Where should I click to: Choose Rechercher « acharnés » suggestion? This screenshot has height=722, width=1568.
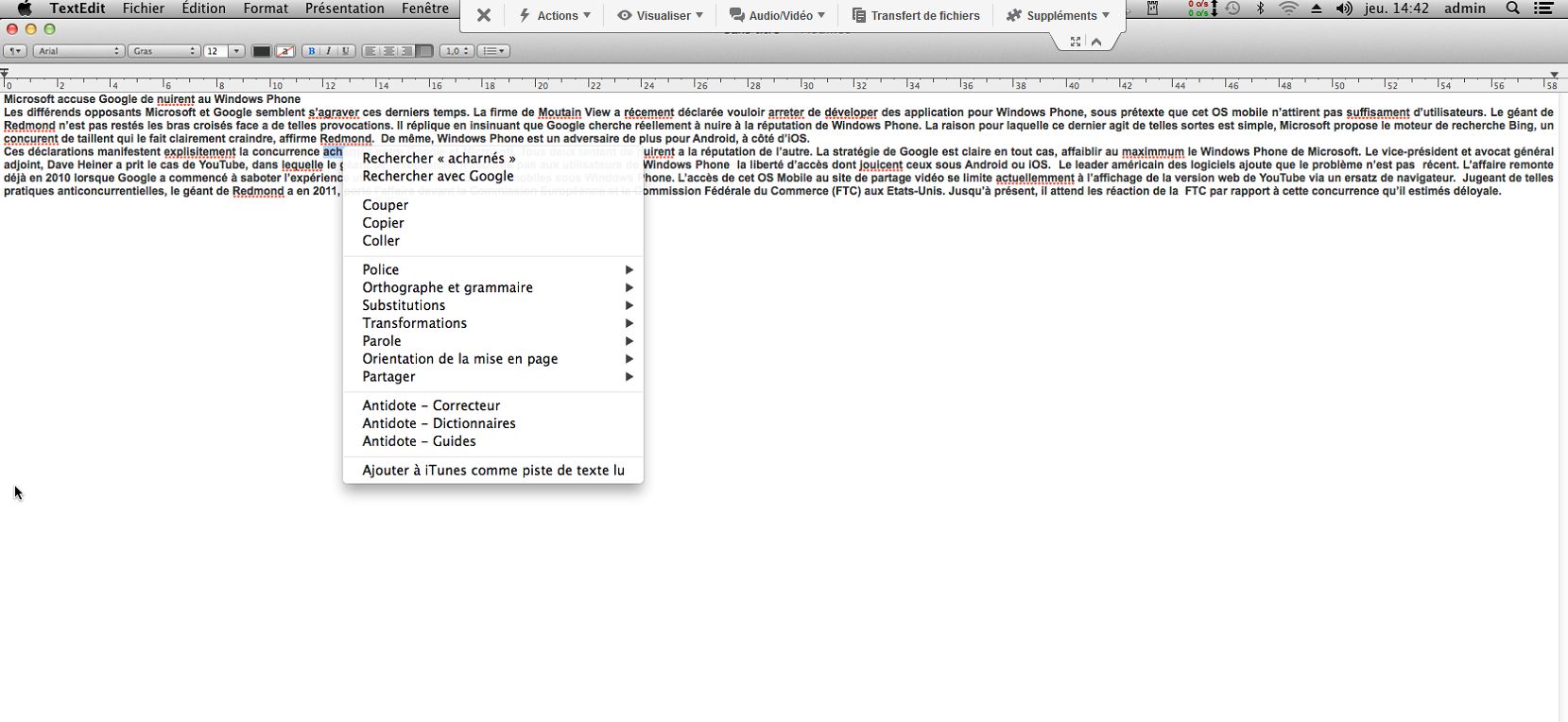point(492,158)
